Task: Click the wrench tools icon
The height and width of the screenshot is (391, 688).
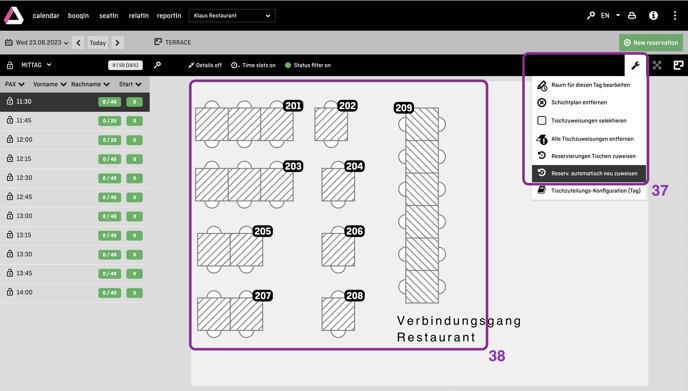Action: pyautogui.click(x=635, y=65)
